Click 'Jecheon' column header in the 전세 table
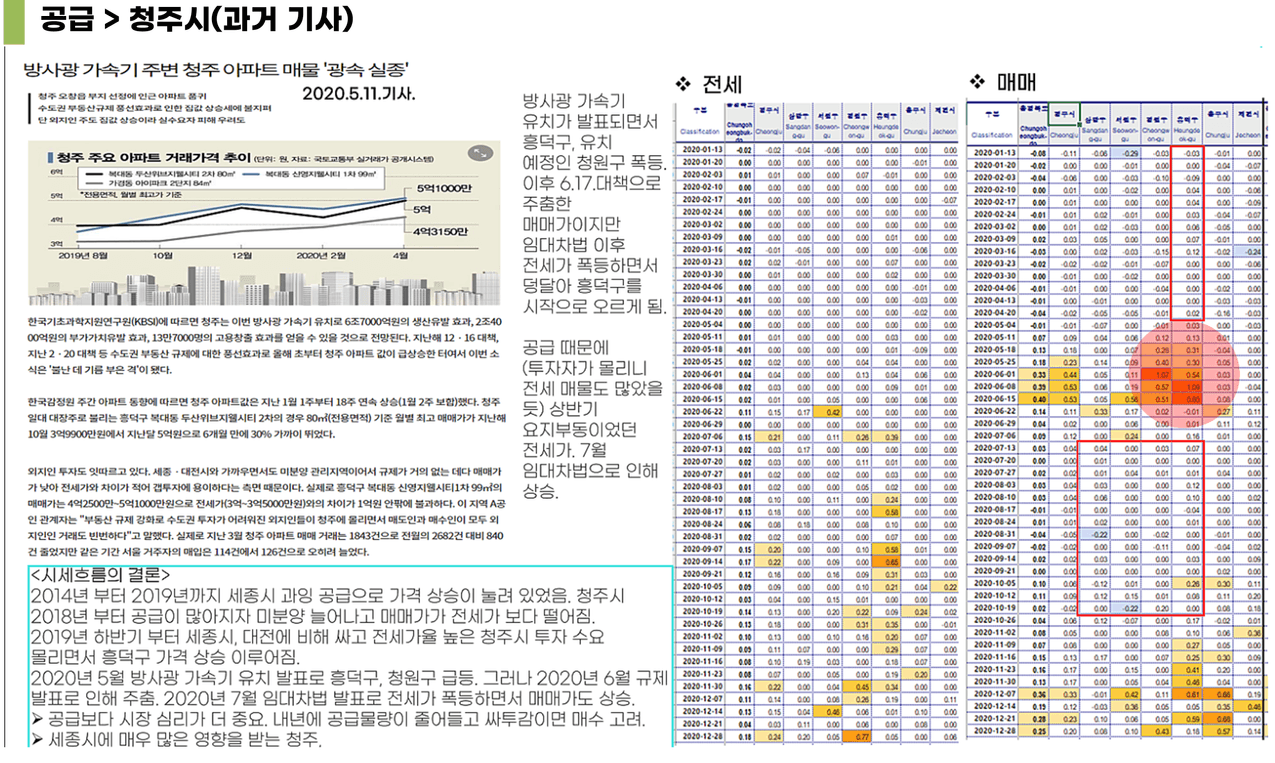The width and height of the screenshot is (1275, 763). coord(943,130)
